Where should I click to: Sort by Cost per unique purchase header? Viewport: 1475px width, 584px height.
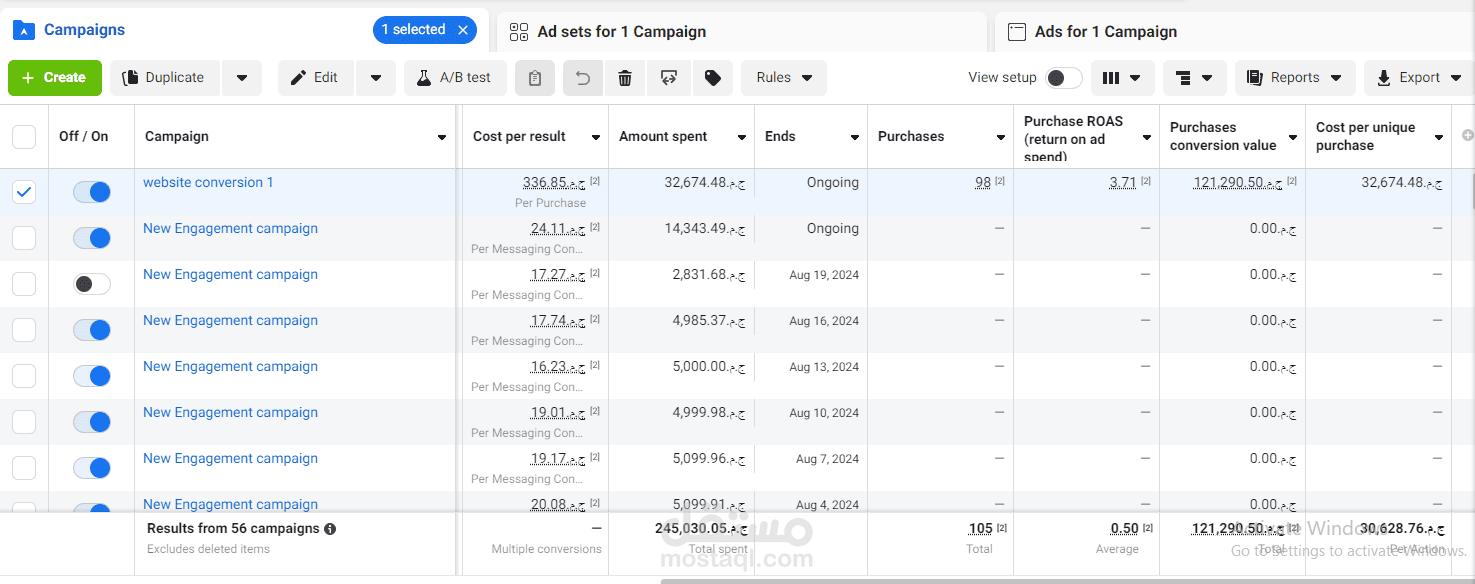coord(1365,136)
